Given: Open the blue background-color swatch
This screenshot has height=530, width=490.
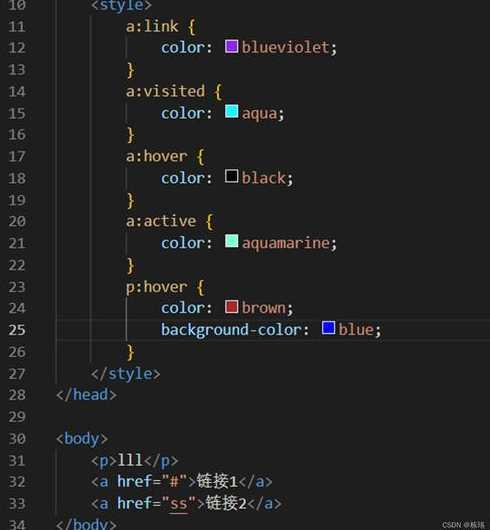Looking at the screenshot, I should [x=328, y=328].
